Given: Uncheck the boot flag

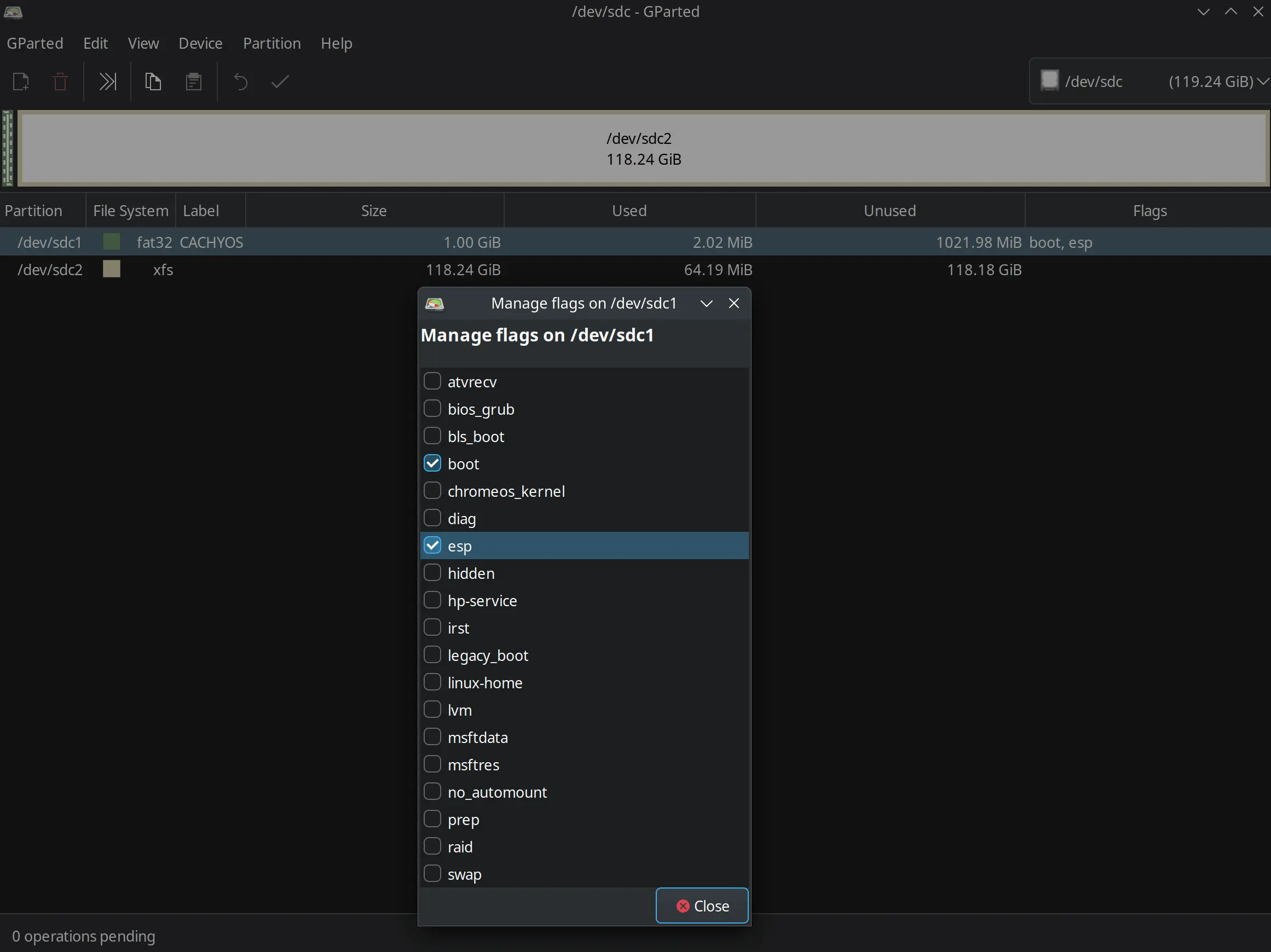Looking at the screenshot, I should click(x=432, y=463).
